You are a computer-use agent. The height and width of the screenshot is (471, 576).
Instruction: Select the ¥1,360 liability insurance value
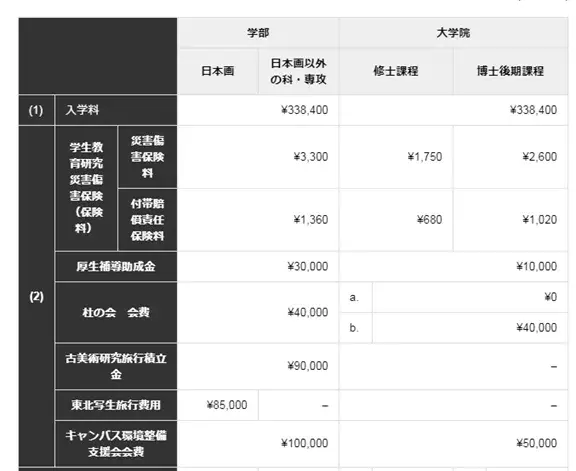pyautogui.click(x=311, y=220)
